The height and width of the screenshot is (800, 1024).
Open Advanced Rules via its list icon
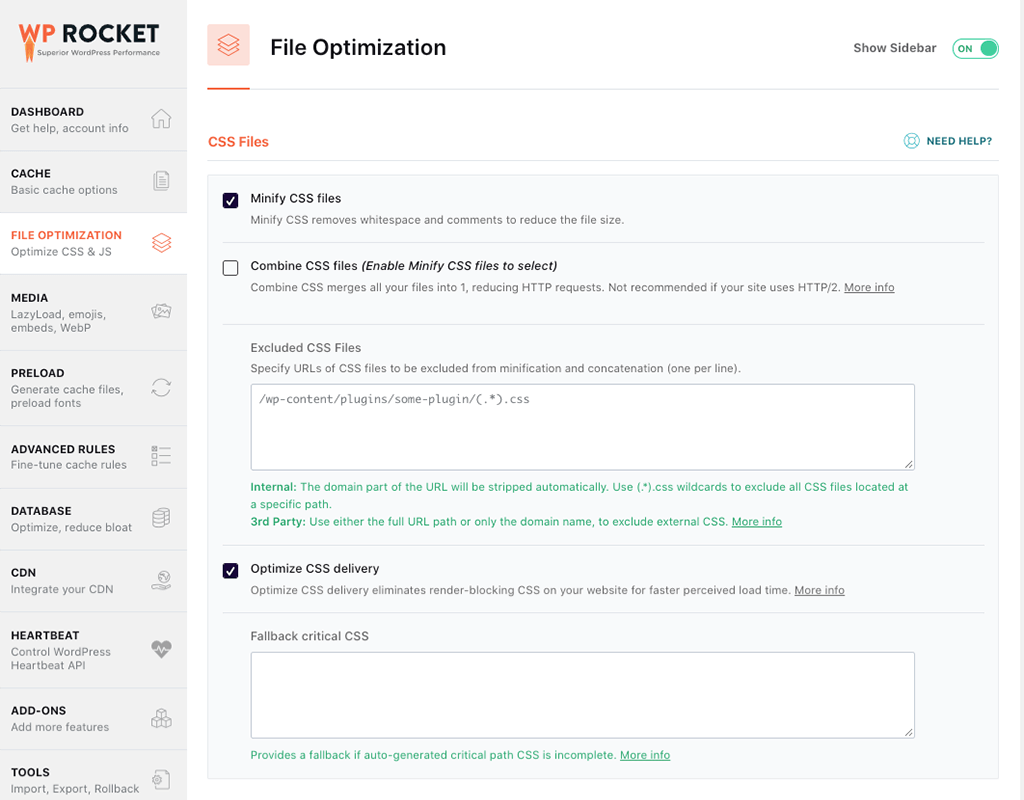click(161, 456)
